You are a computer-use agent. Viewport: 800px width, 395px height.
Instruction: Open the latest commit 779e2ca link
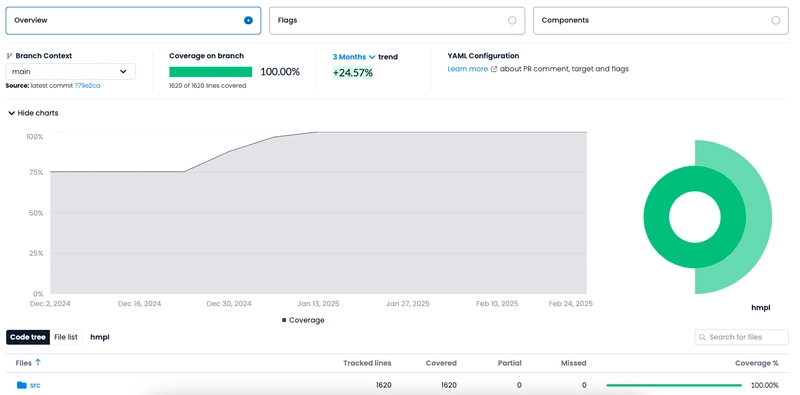coord(87,86)
